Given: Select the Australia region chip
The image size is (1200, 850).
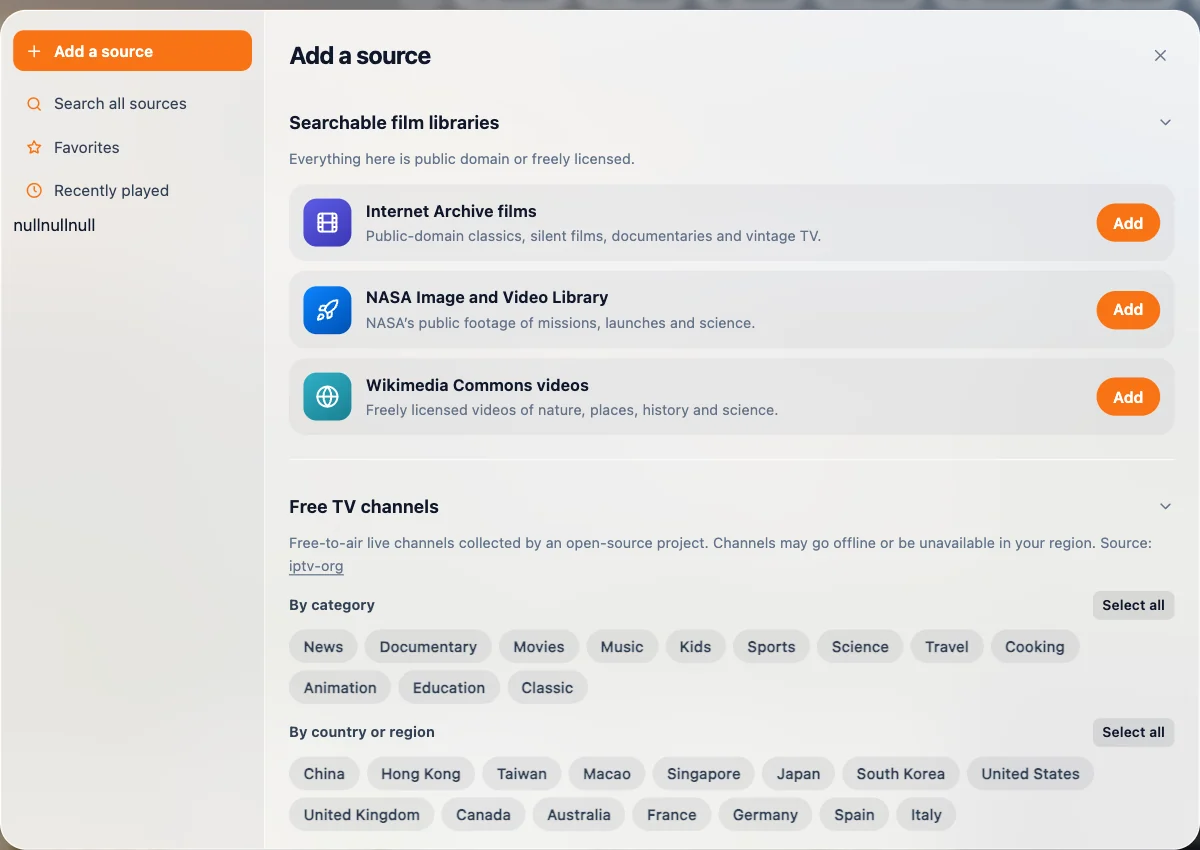Looking at the screenshot, I should tap(579, 815).
